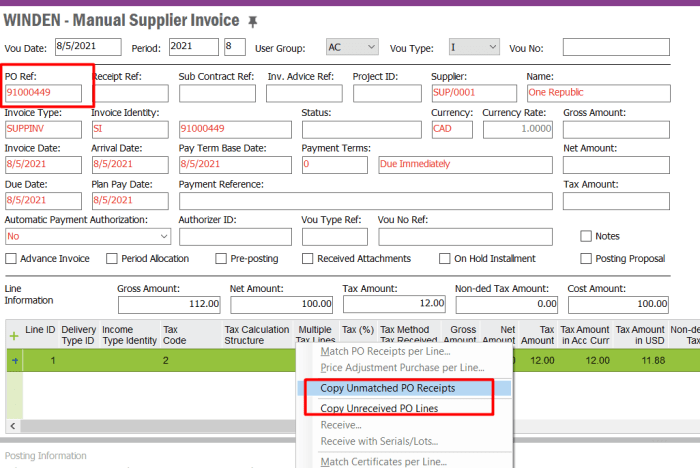Tick the Advance Invoice checkbox
This screenshot has width=700, height=468.
11,259
